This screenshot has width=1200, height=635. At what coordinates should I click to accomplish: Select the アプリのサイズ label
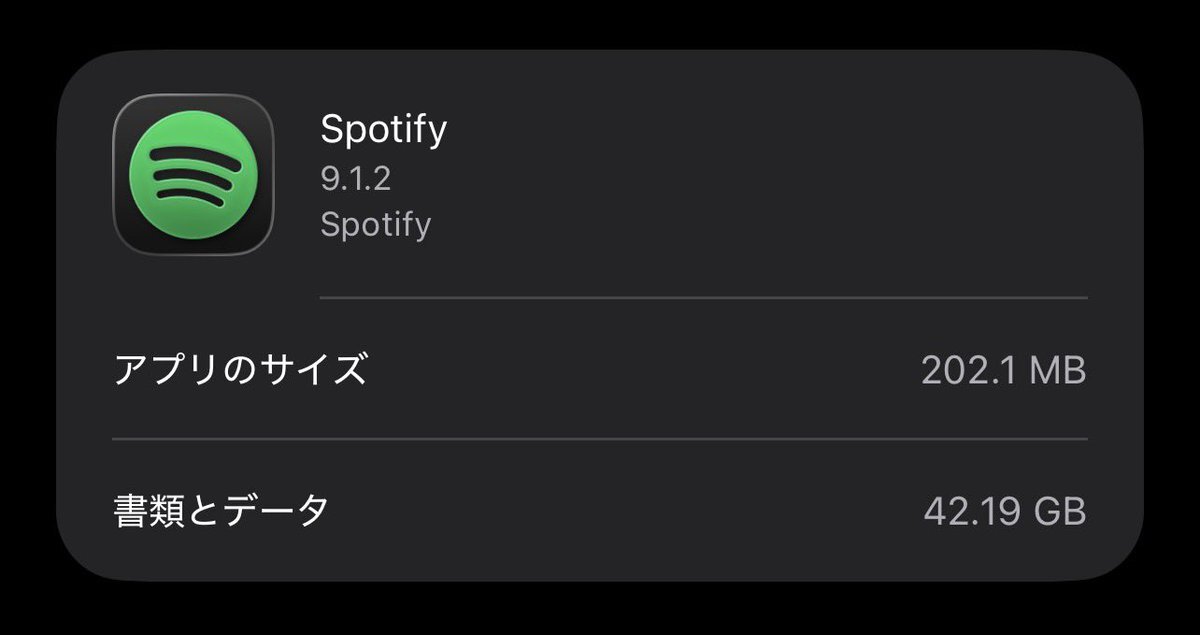240,370
